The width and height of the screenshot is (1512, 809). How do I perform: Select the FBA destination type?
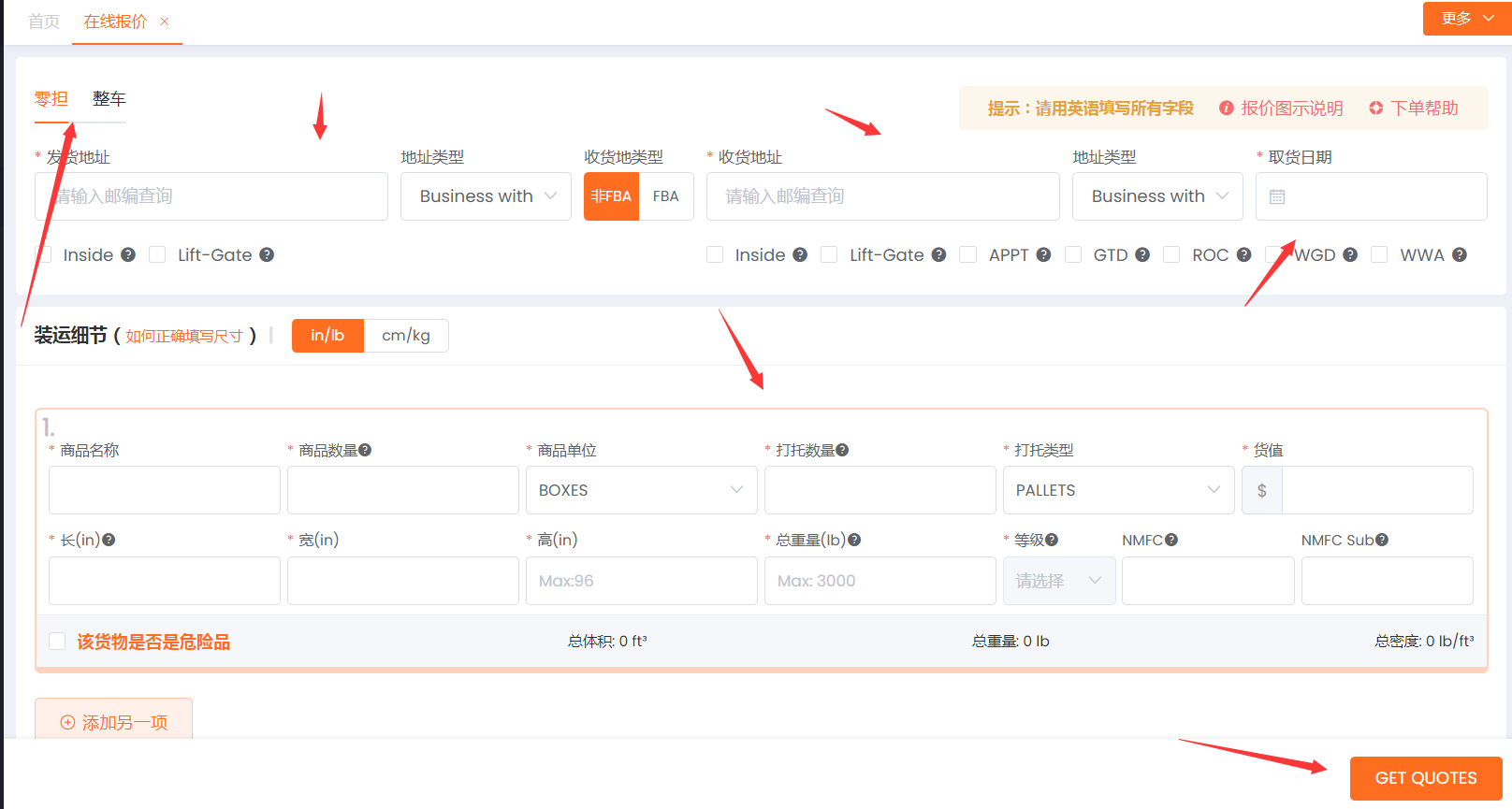pos(665,196)
